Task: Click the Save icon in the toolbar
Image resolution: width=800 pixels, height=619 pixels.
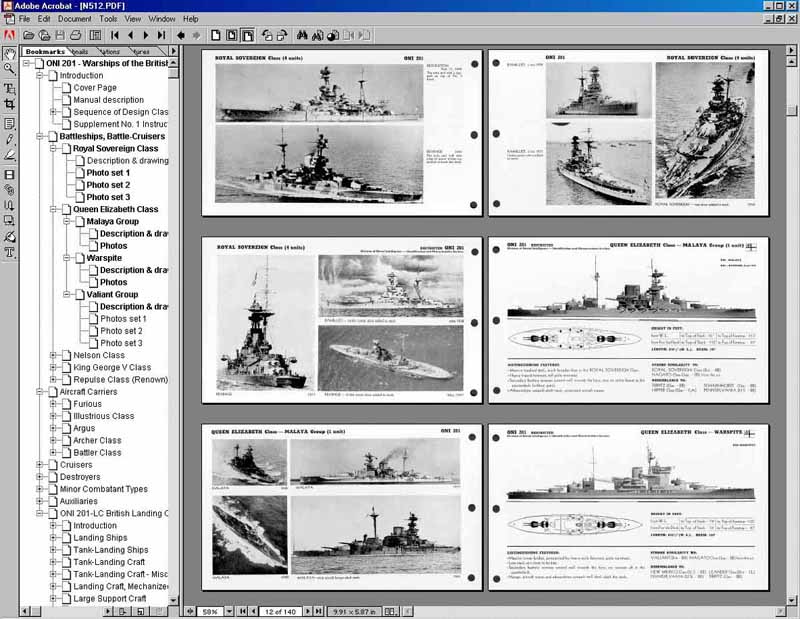Action: click(x=60, y=35)
